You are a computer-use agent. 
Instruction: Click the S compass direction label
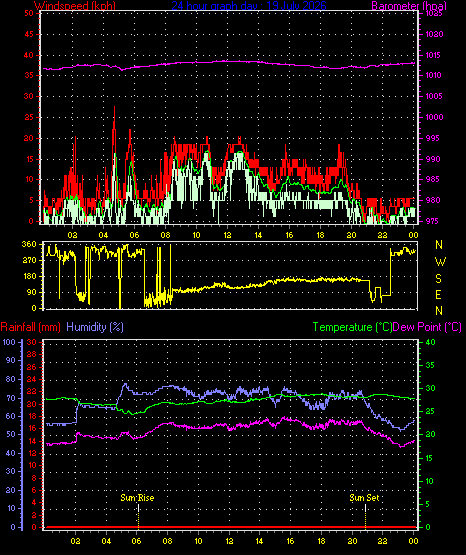(438, 279)
